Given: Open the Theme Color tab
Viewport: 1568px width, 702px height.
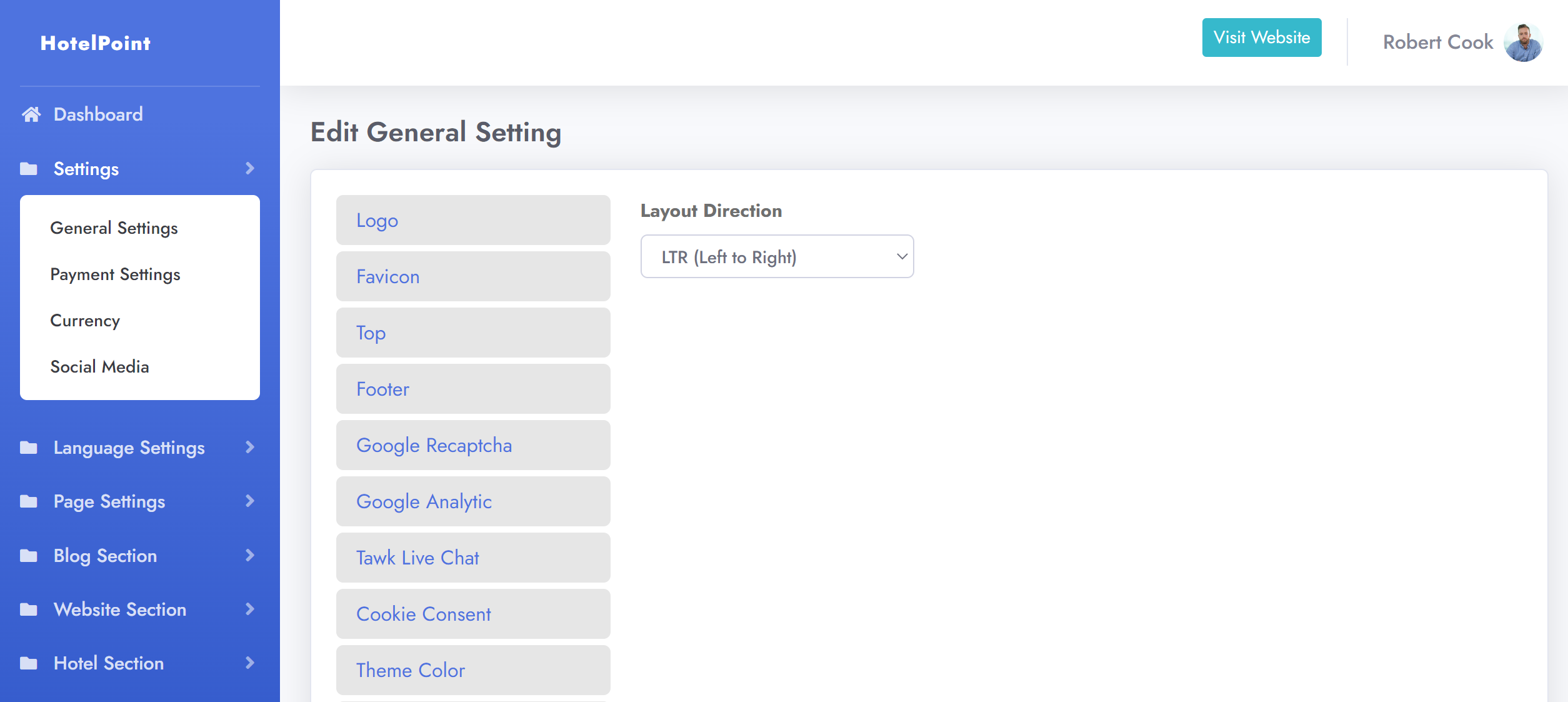Looking at the screenshot, I should [x=472, y=670].
